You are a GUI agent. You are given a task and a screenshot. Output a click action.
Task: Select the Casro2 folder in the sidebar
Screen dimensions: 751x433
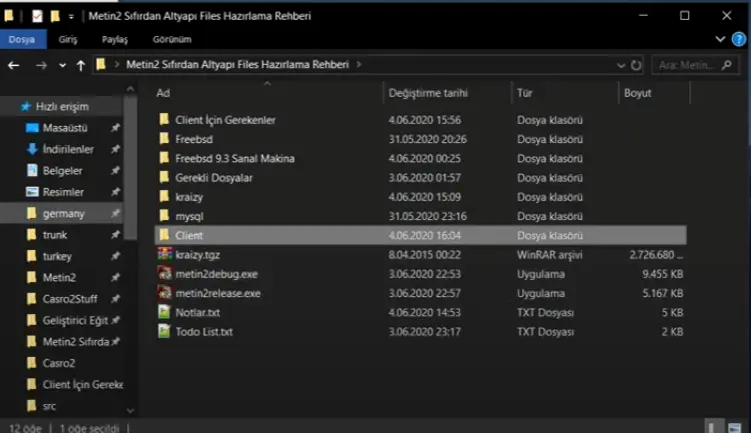pos(58,363)
